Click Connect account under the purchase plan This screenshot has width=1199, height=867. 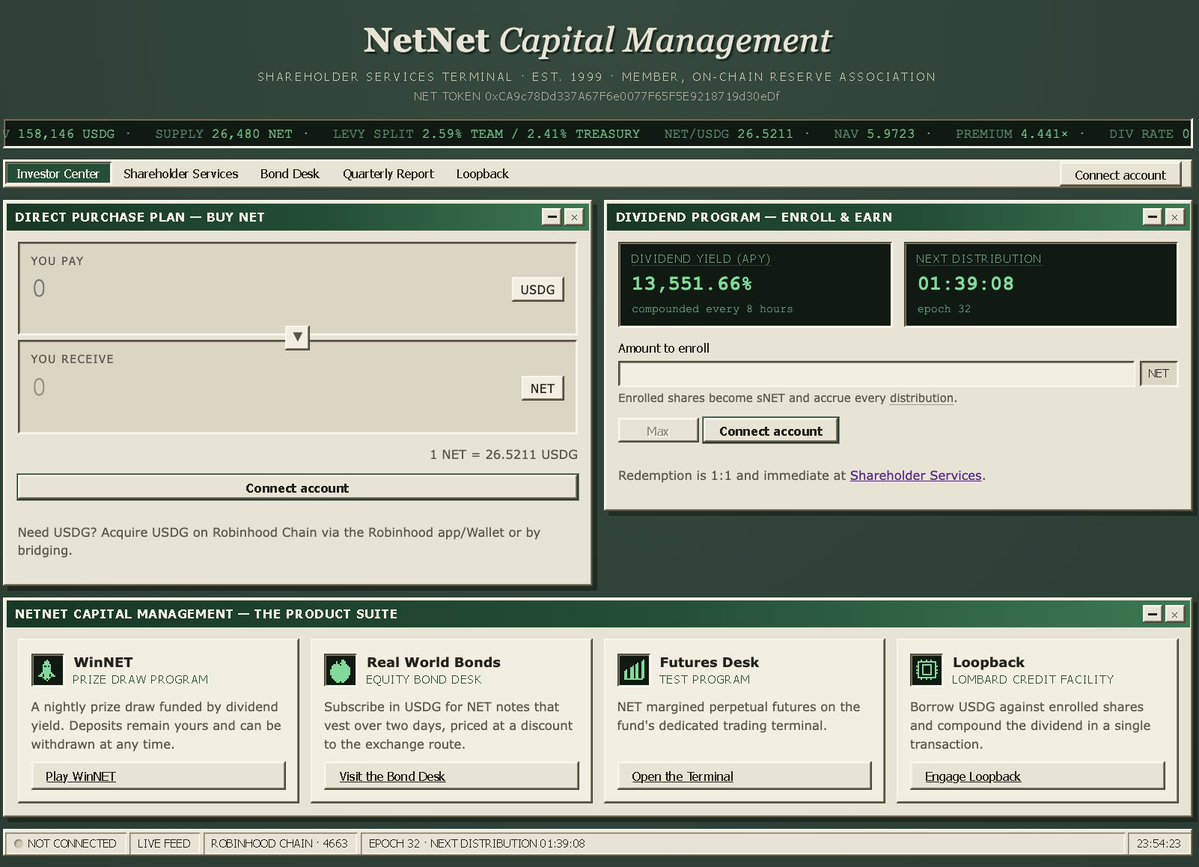[297, 488]
